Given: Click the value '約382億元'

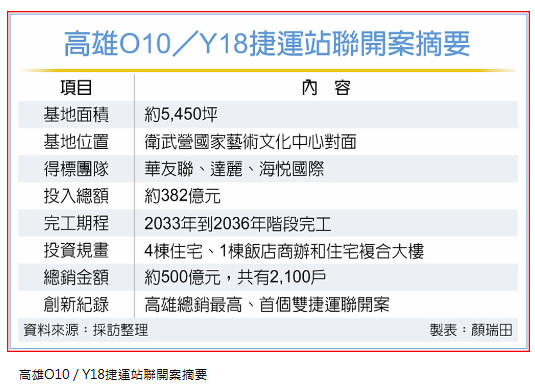Looking at the screenshot, I should (x=182, y=196).
